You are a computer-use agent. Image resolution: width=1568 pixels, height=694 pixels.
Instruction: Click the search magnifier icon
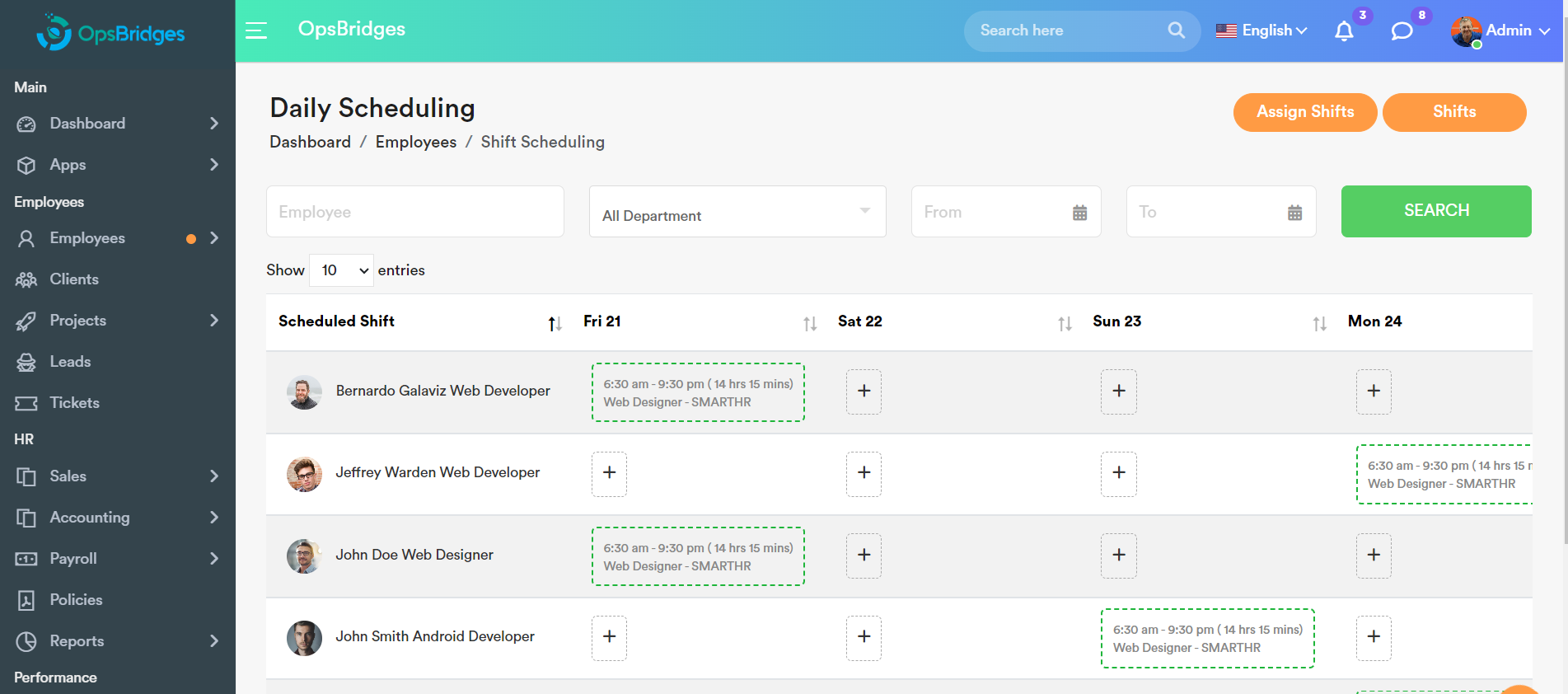pyautogui.click(x=1176, y=30)
